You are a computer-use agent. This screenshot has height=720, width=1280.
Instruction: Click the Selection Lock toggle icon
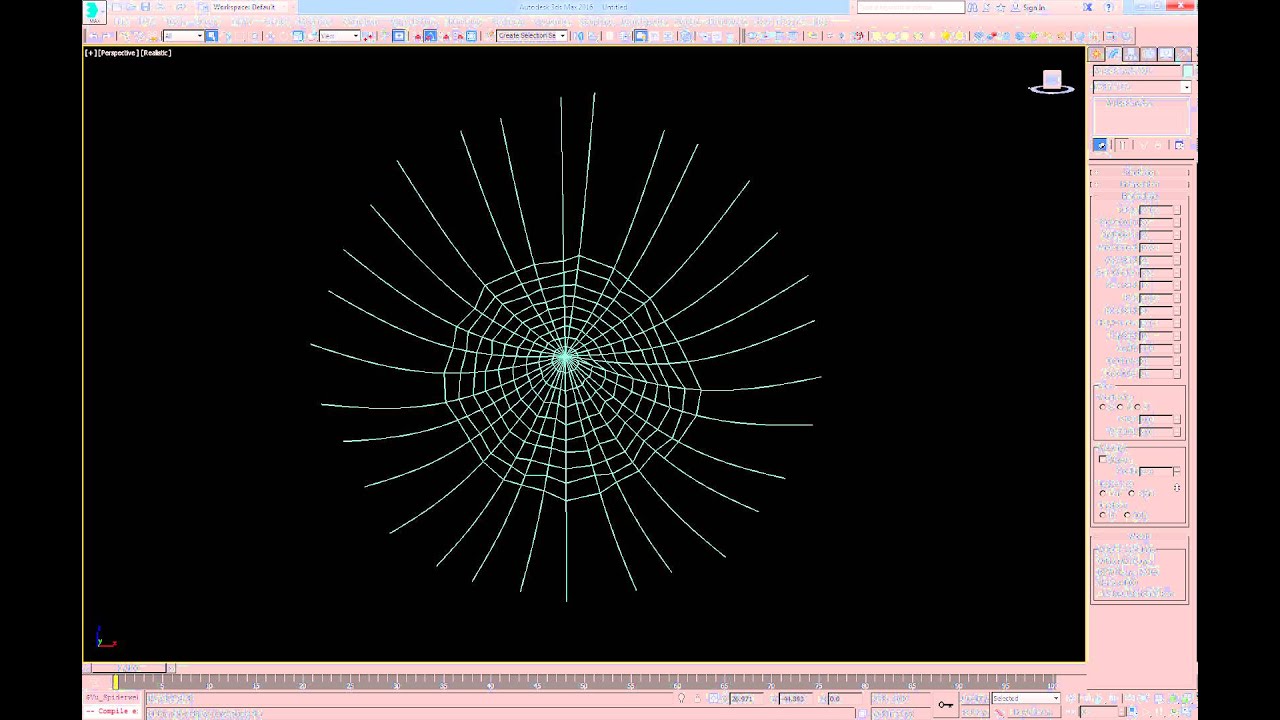(x=698, y=698)
